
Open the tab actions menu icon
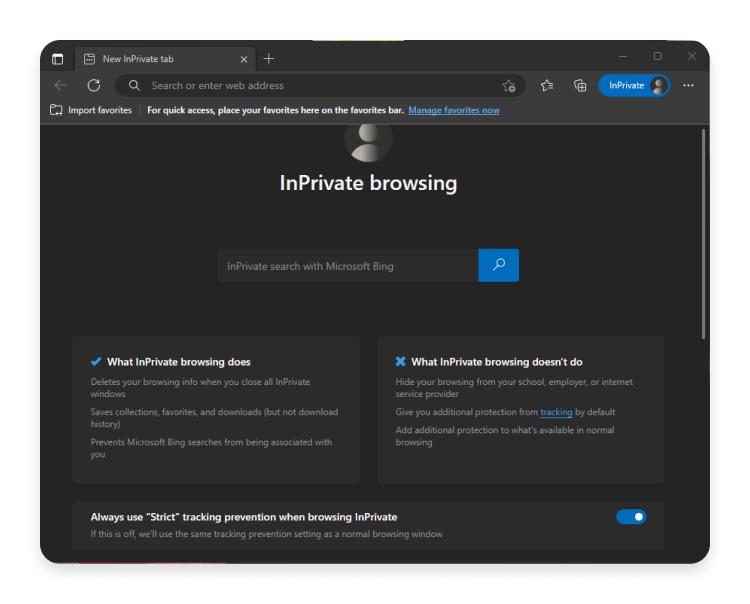57,59
